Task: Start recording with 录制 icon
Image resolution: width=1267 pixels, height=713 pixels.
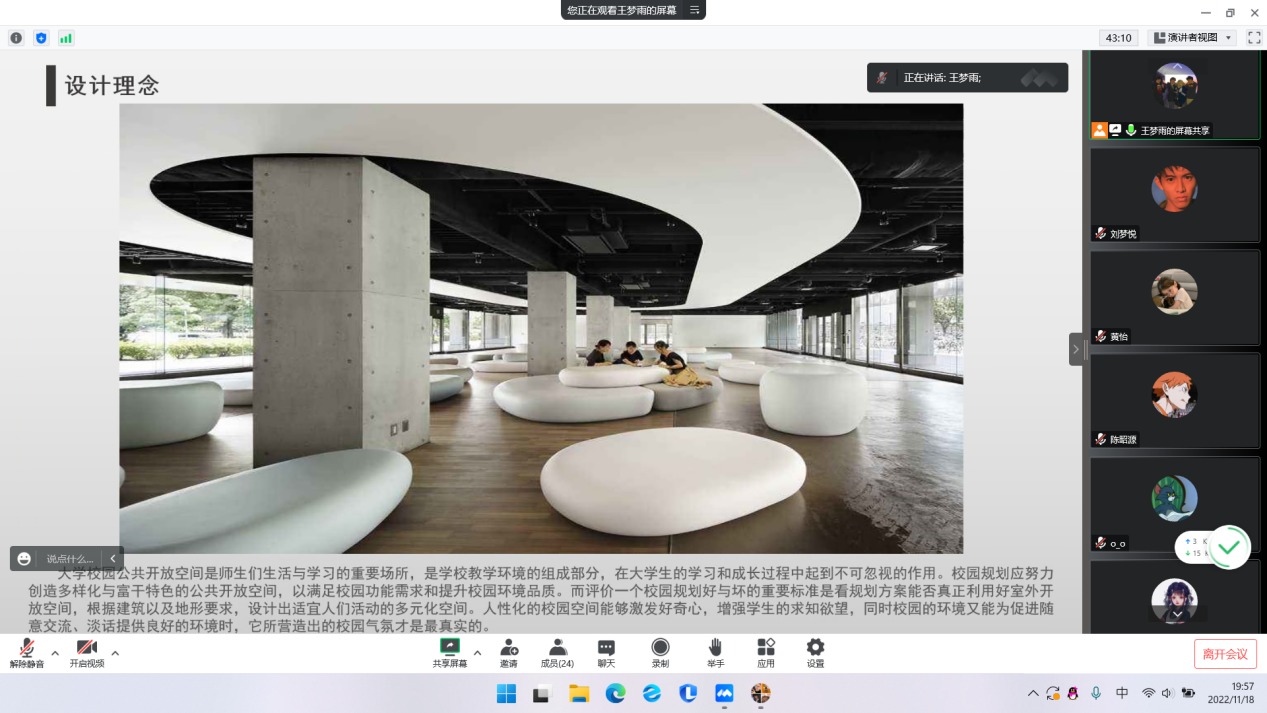Action: click(x=660, y=653)
